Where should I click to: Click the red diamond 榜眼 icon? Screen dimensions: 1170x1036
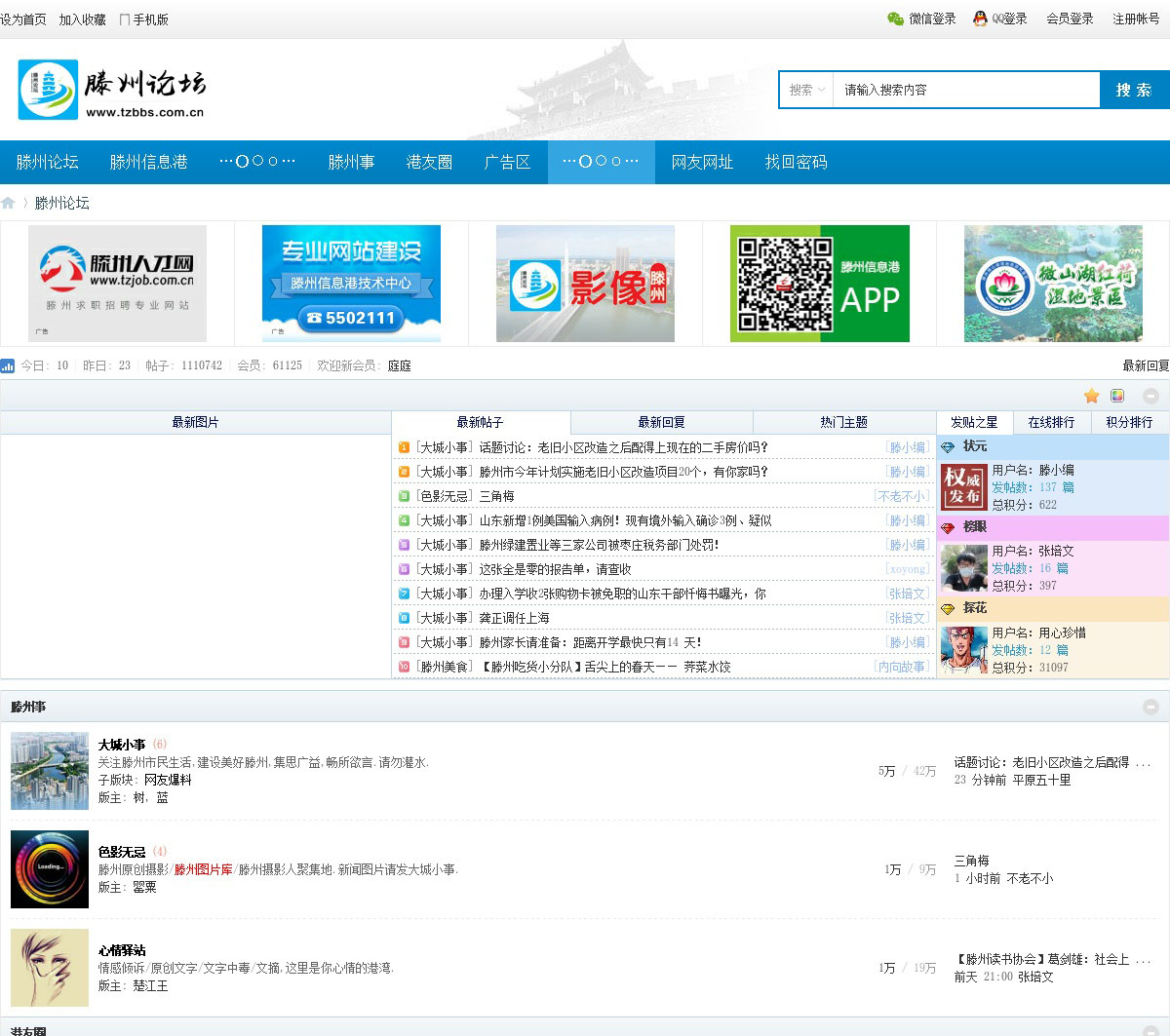[948, 527]
